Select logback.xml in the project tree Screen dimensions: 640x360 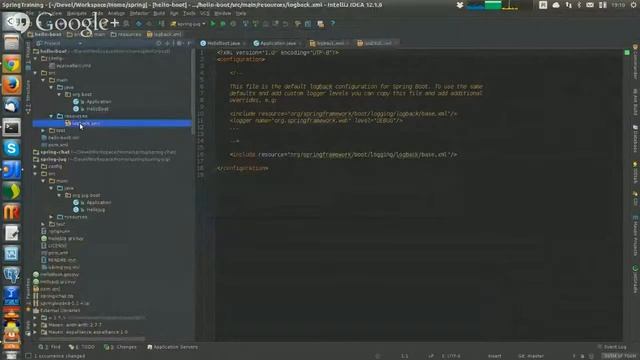112,123
